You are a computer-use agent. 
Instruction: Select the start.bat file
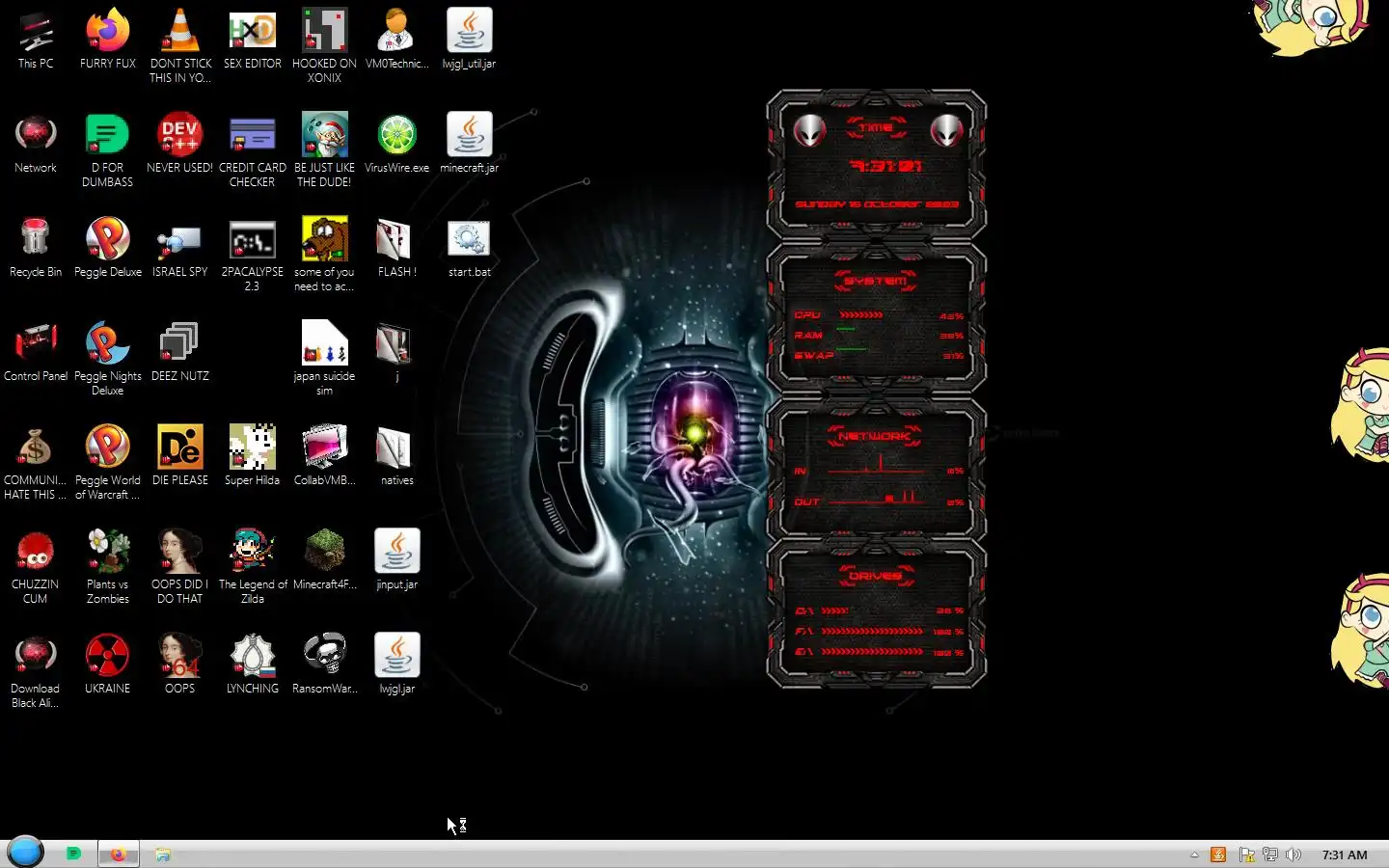pos(469,249)
